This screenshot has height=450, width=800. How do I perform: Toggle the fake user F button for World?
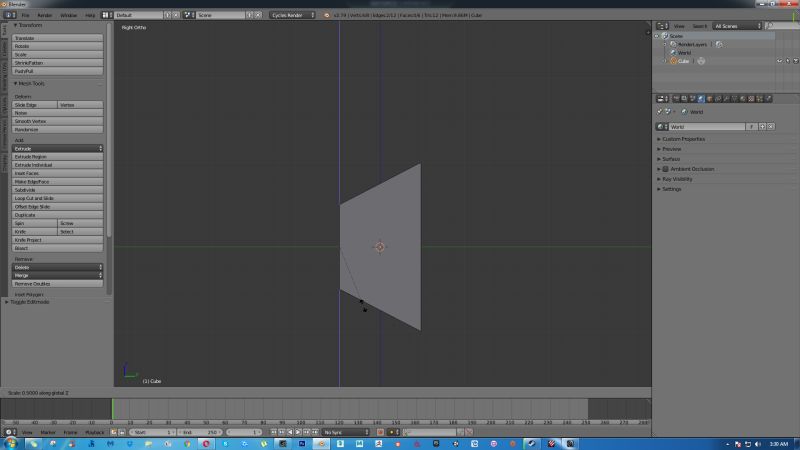[x=751, y=127]
